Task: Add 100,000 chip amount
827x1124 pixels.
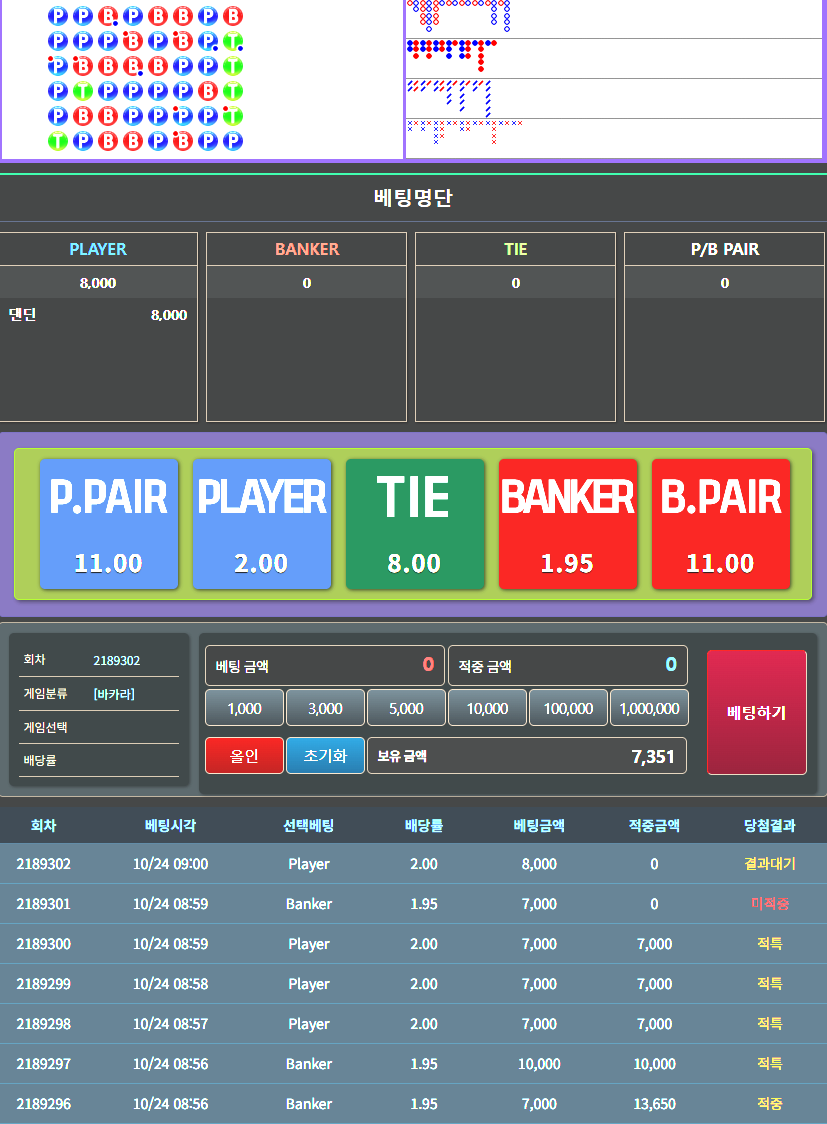Action: click(x=568, y=708)
